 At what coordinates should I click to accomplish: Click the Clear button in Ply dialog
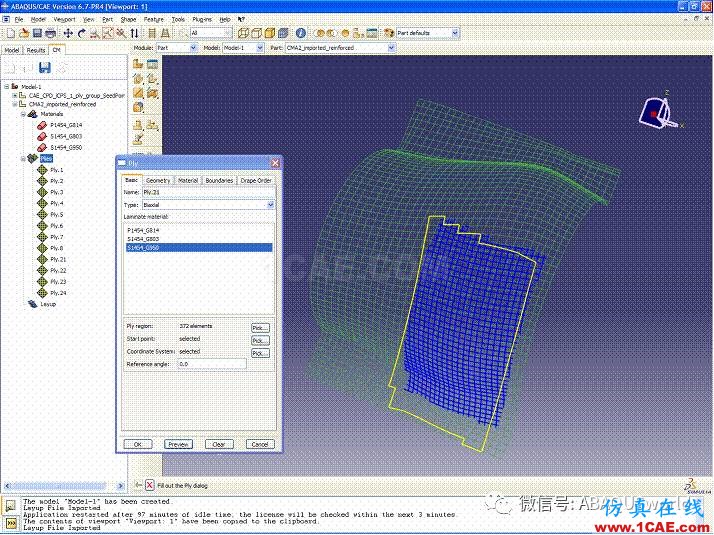219,444
